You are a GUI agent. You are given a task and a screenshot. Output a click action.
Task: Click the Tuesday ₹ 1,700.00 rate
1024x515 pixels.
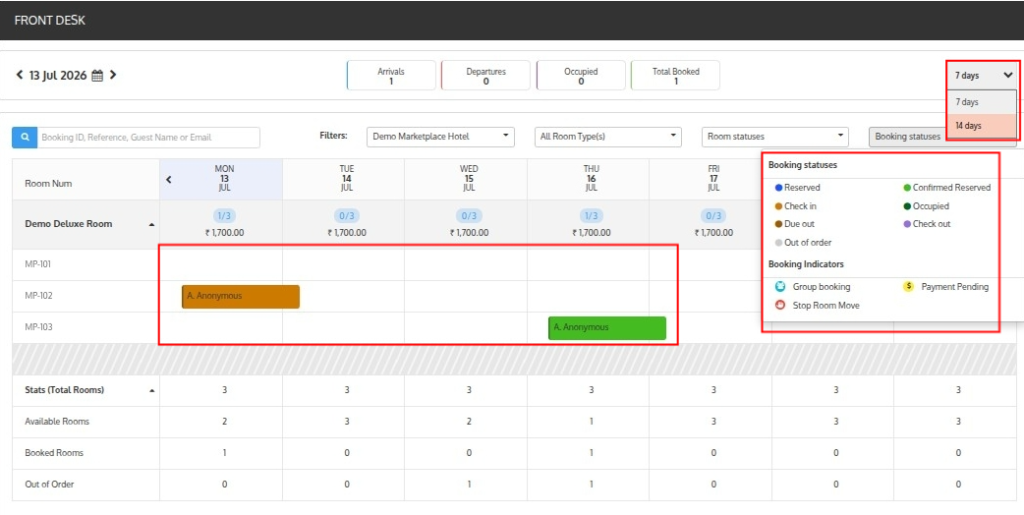[347, 232]
